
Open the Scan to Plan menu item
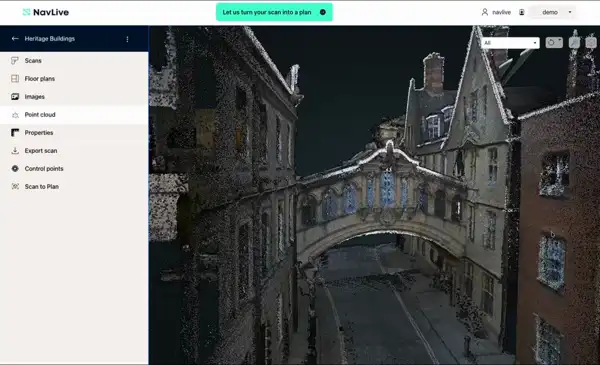pyautogui.click(x=74, y=186)
